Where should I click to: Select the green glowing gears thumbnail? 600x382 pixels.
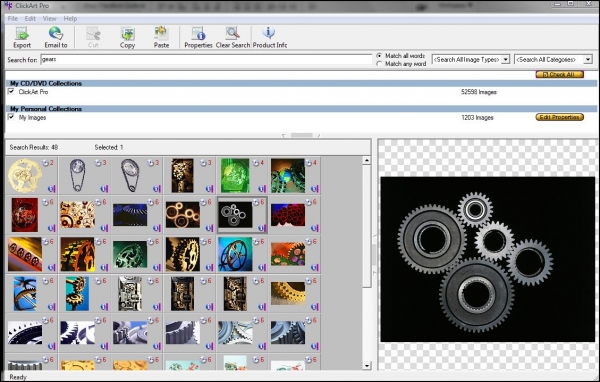click(235, 175)
